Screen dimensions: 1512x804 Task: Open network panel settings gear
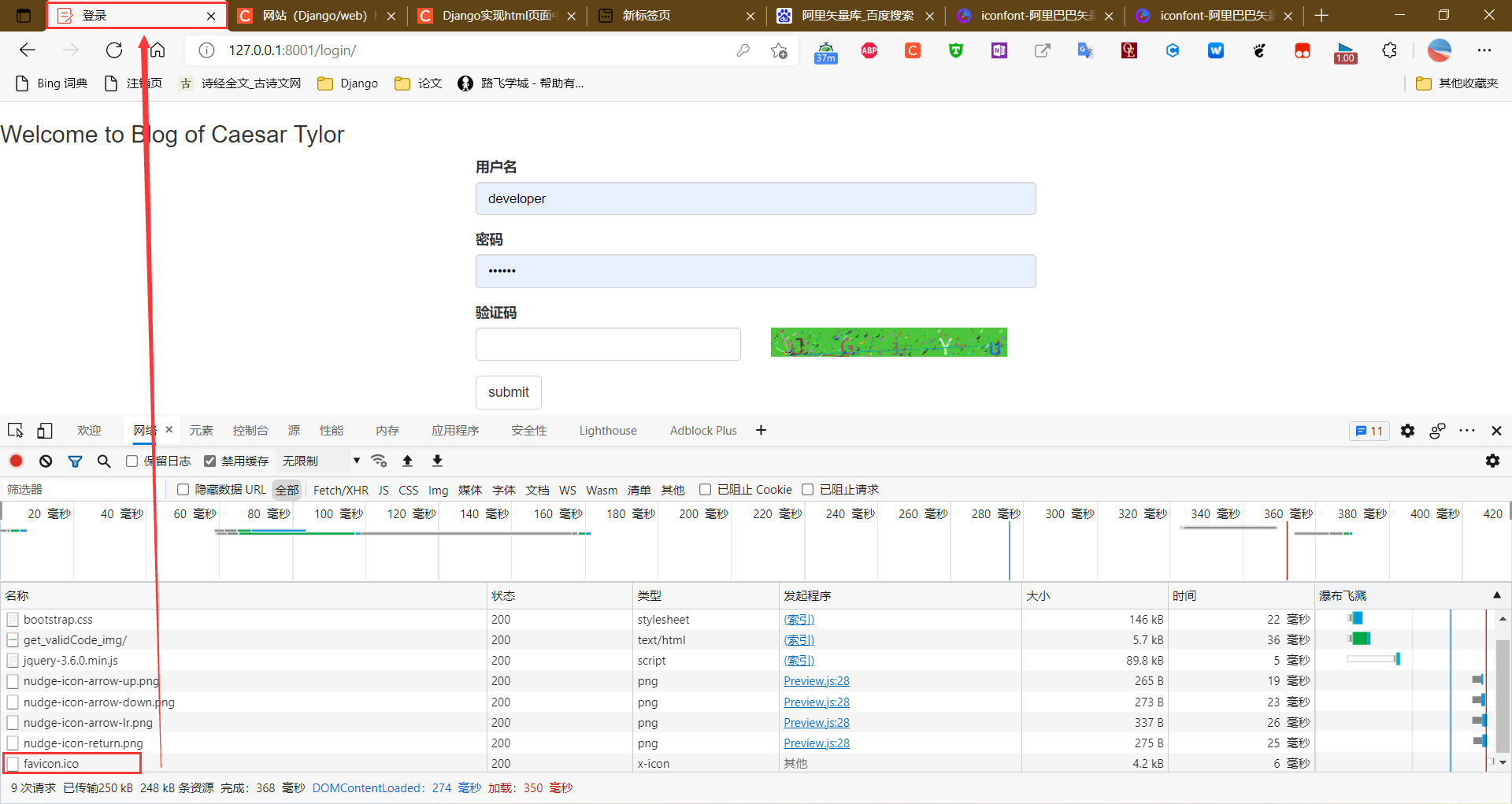1492,461
